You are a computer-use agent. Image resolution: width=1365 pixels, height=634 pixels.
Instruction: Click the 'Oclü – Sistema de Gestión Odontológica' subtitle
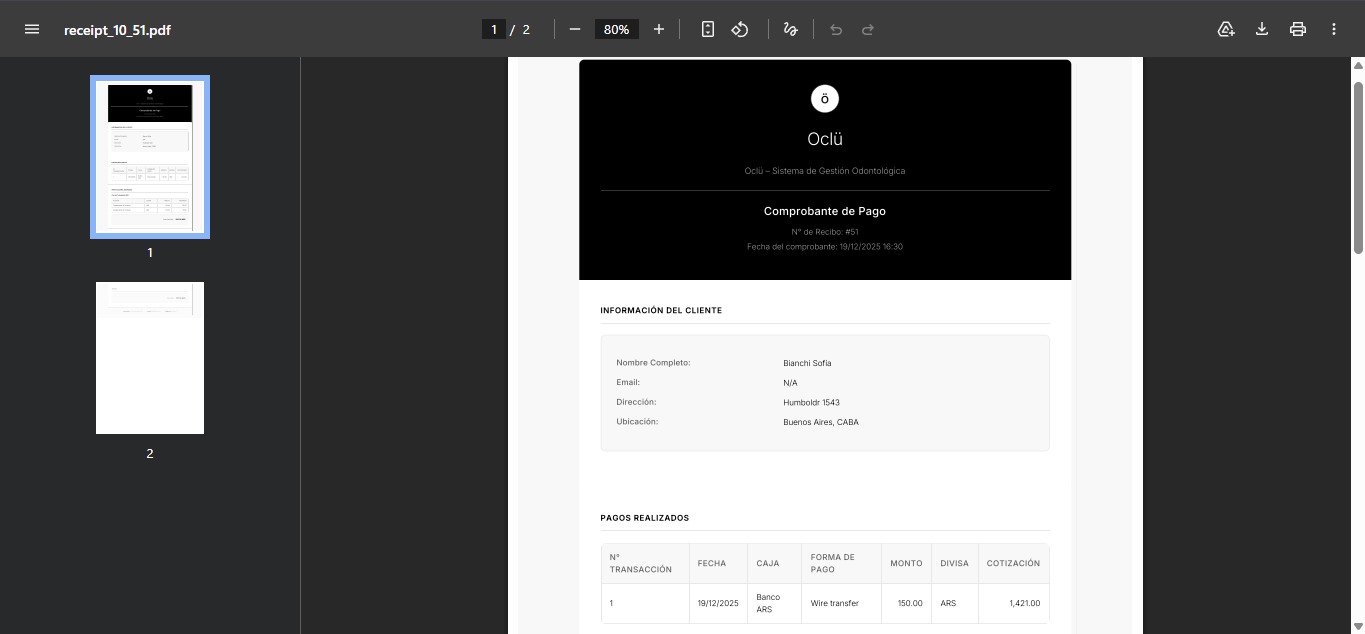click(x=825, y=171)
